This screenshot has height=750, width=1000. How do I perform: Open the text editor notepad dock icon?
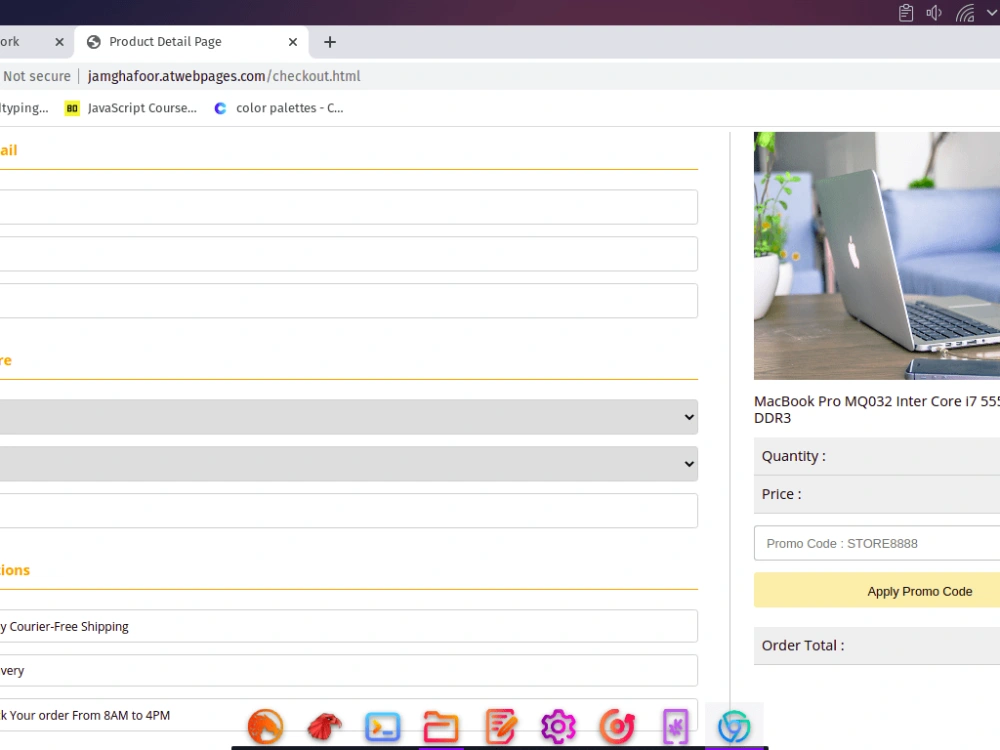[500, 726]
